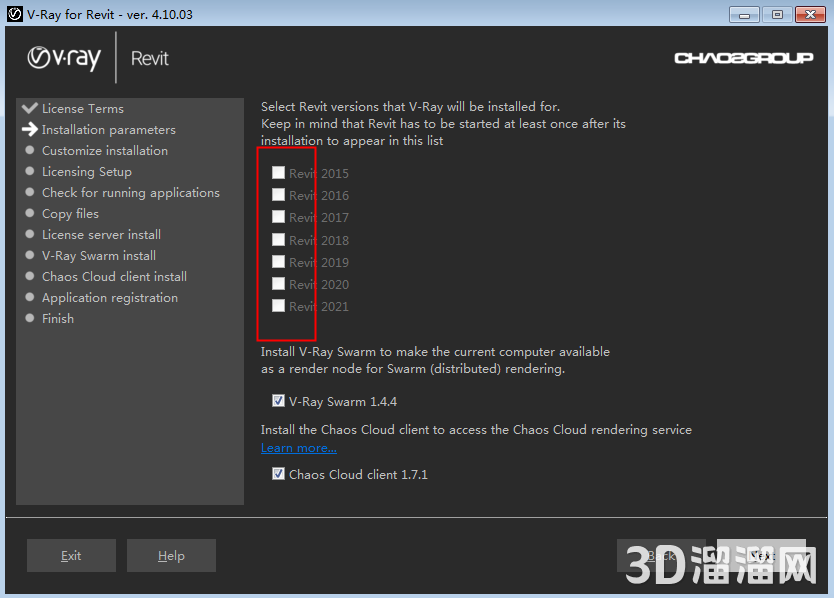Select the Copy files step in sidebar
834x598 pixels.
click(x=70, y=213)
